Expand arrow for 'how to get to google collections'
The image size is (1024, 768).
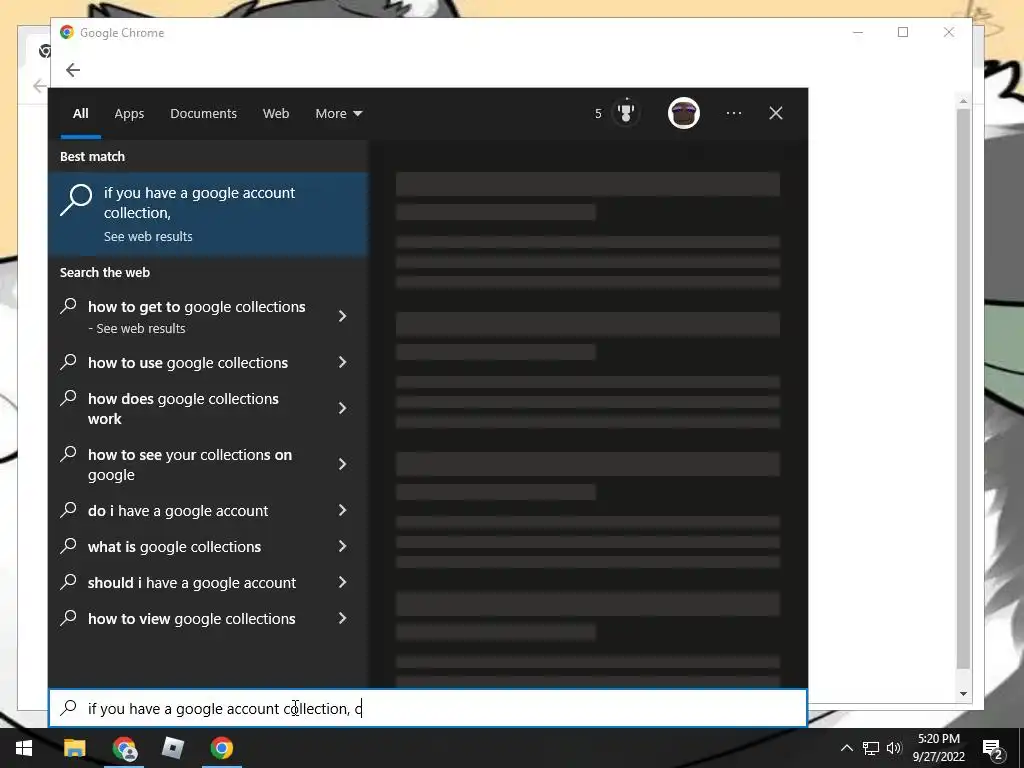tap(342, 316)
